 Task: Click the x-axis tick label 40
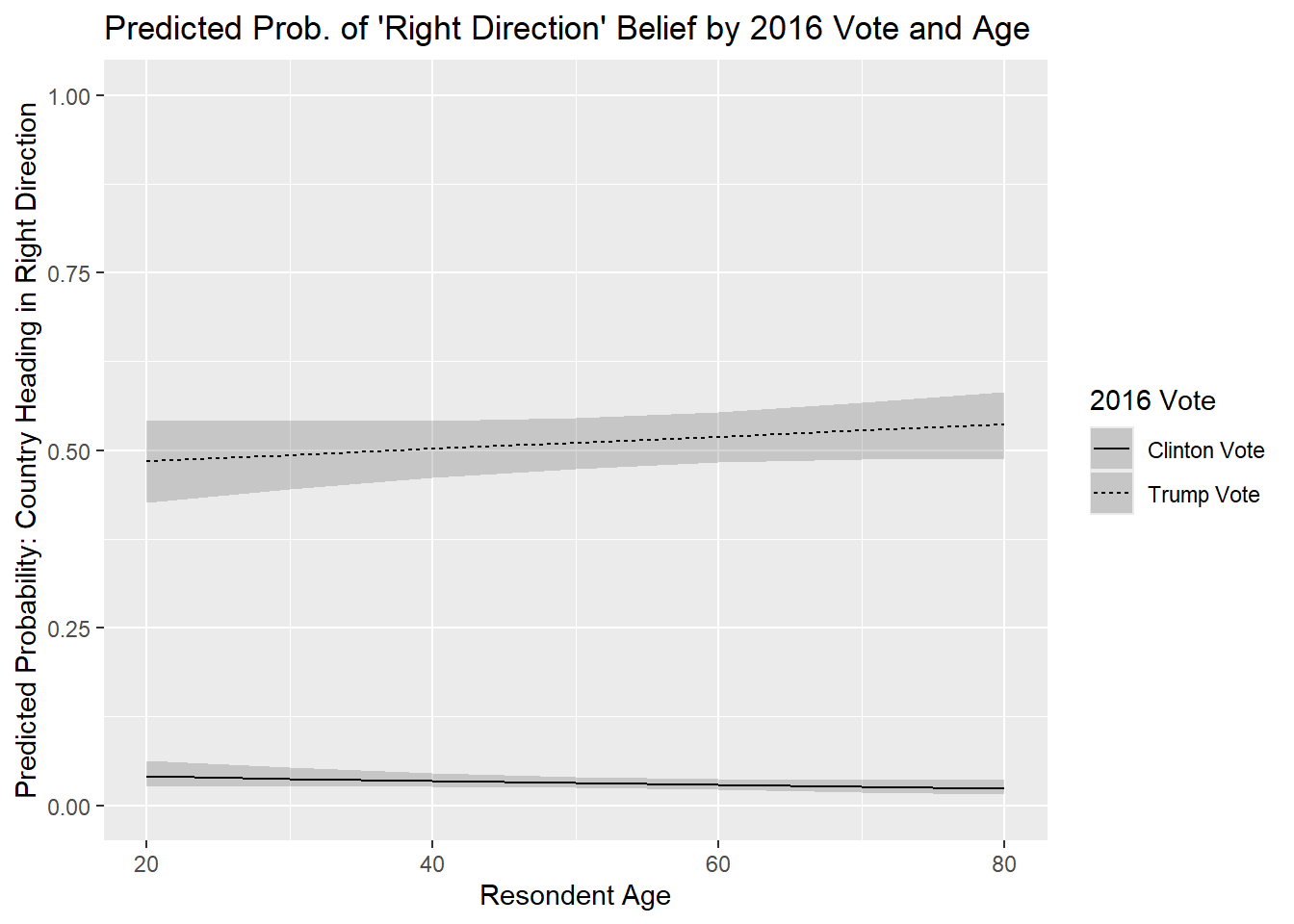pyautogui.click(x=432, y=864)
